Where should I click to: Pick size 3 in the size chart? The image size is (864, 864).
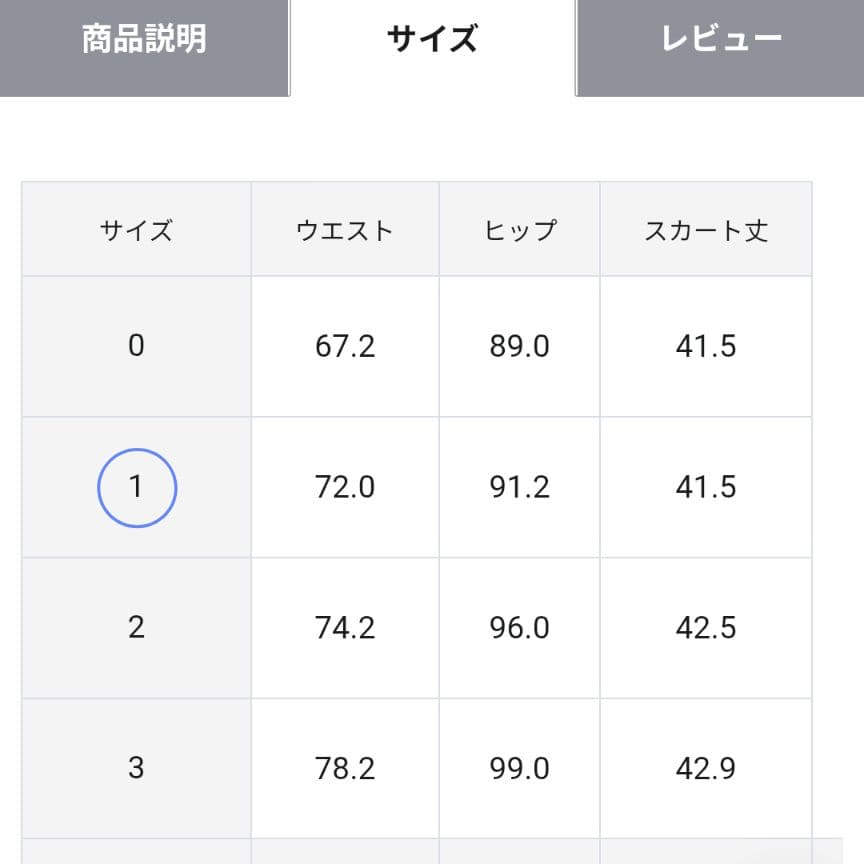tap(136, 768)
